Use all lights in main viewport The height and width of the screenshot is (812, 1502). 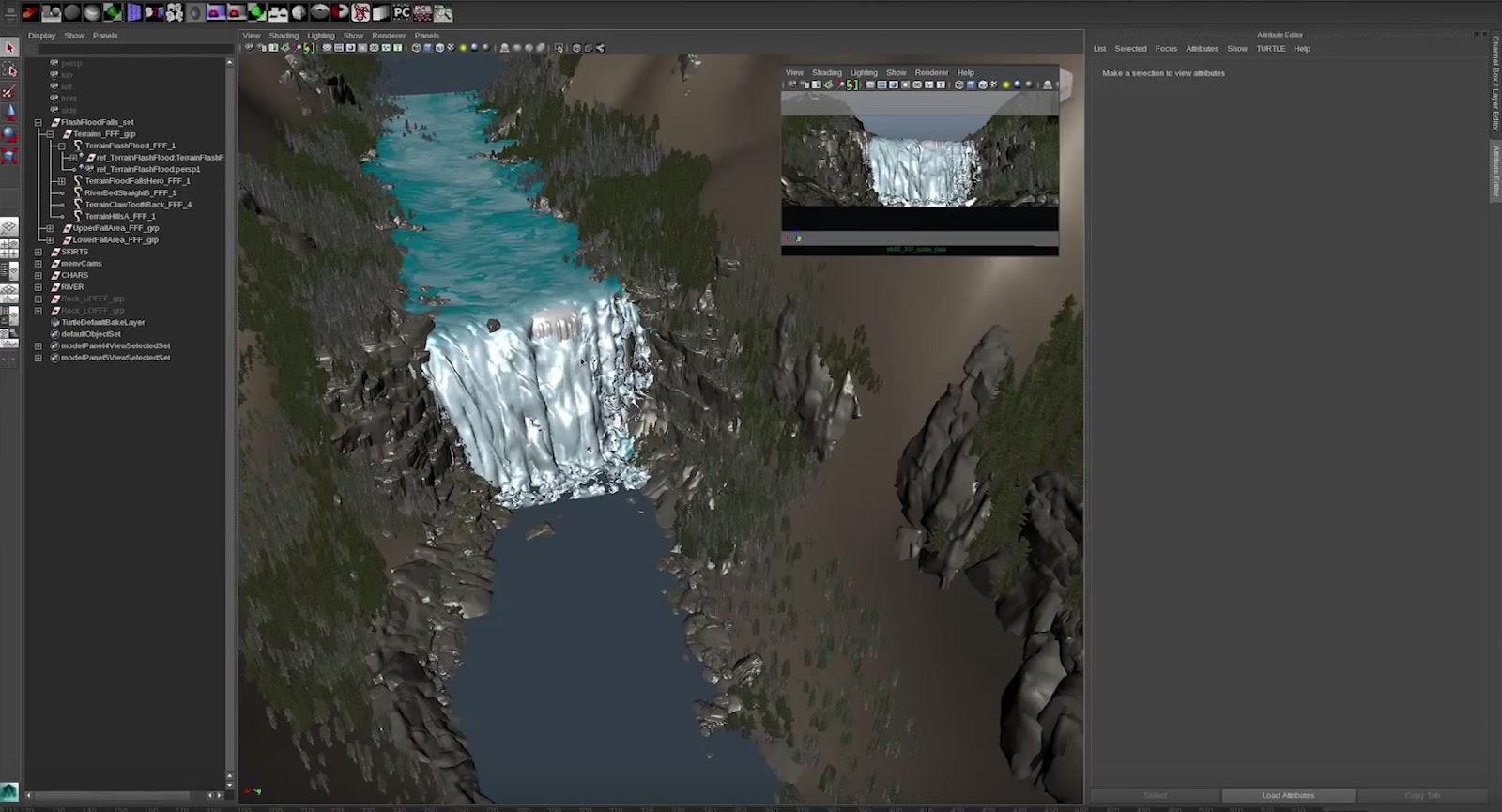[462, 48]
